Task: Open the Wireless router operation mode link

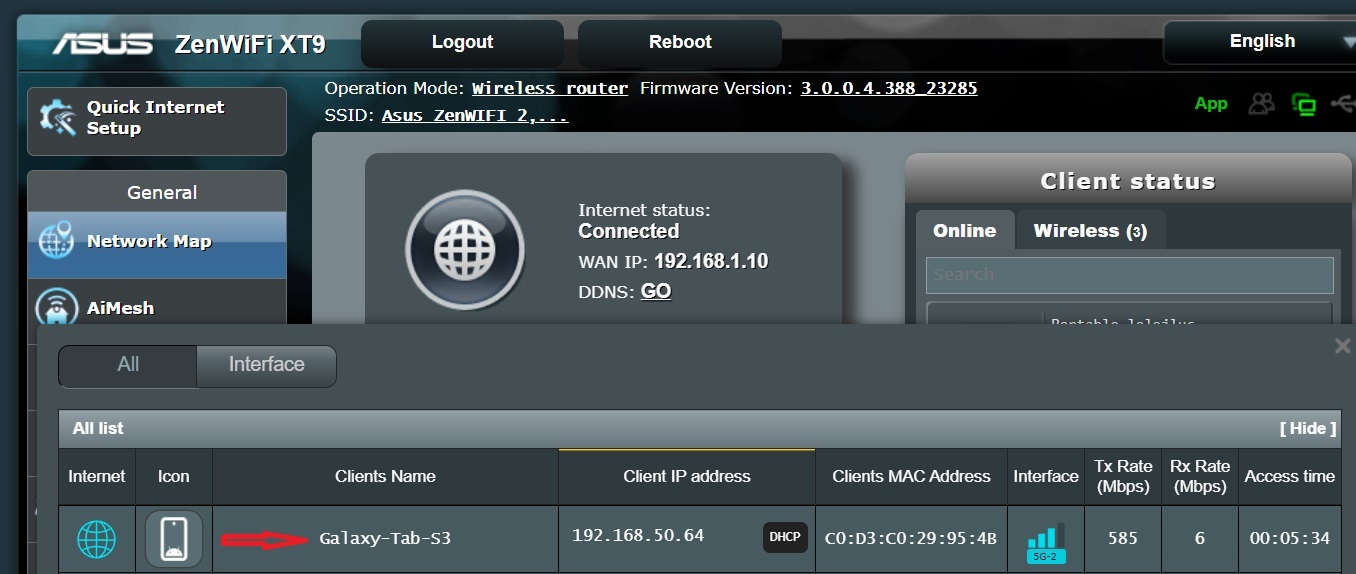Action: pyautogui.click(x=550, y=88)
